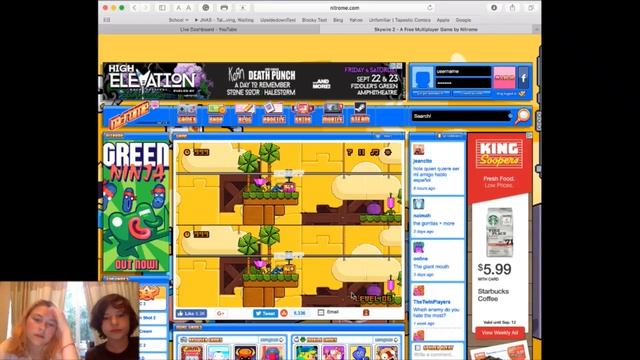The height and width of the screenshot is (360, 640).
Task: Open the Blocky Text bookmark
Action: coord(314,20)
